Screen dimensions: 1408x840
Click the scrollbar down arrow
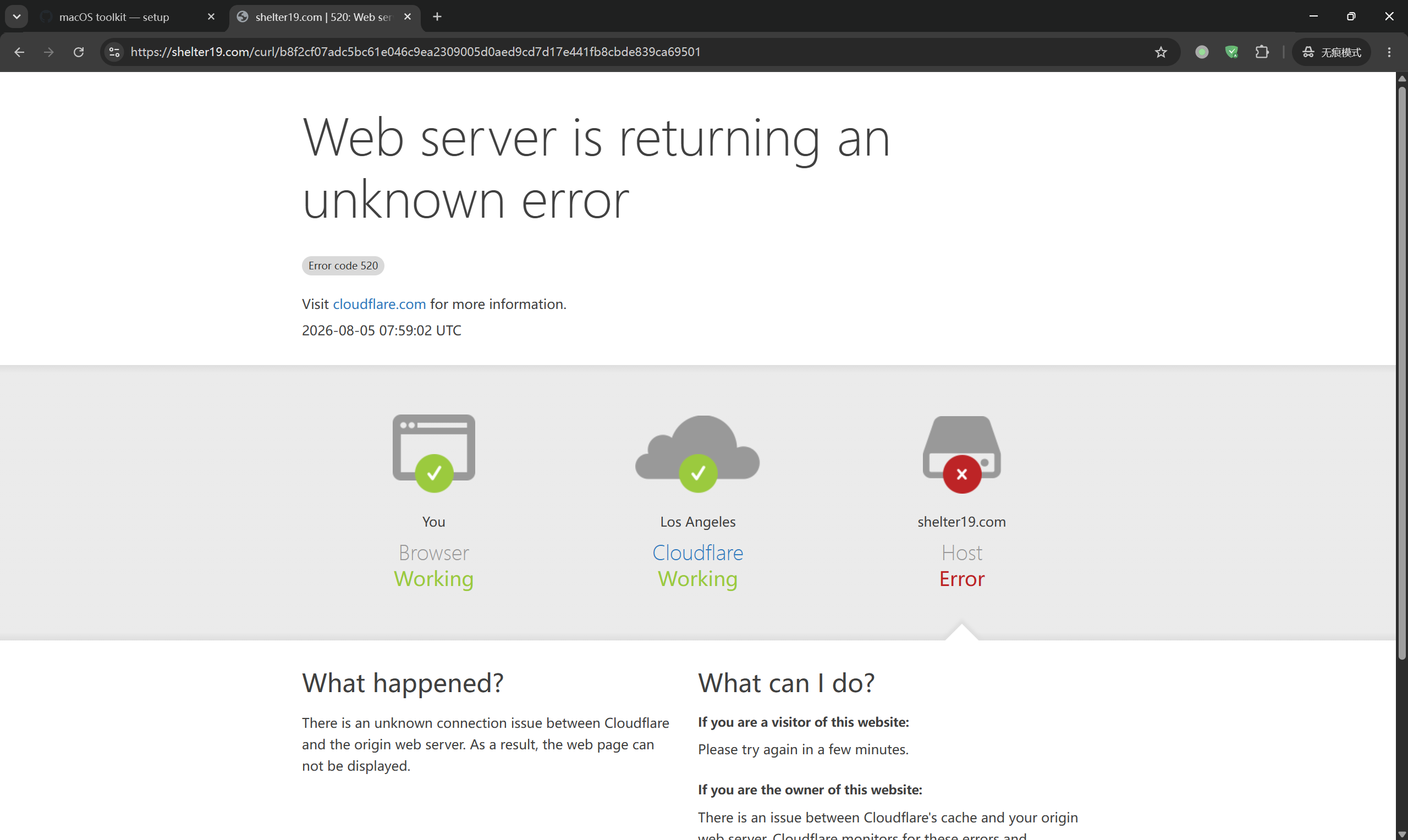pos(1402,835)
